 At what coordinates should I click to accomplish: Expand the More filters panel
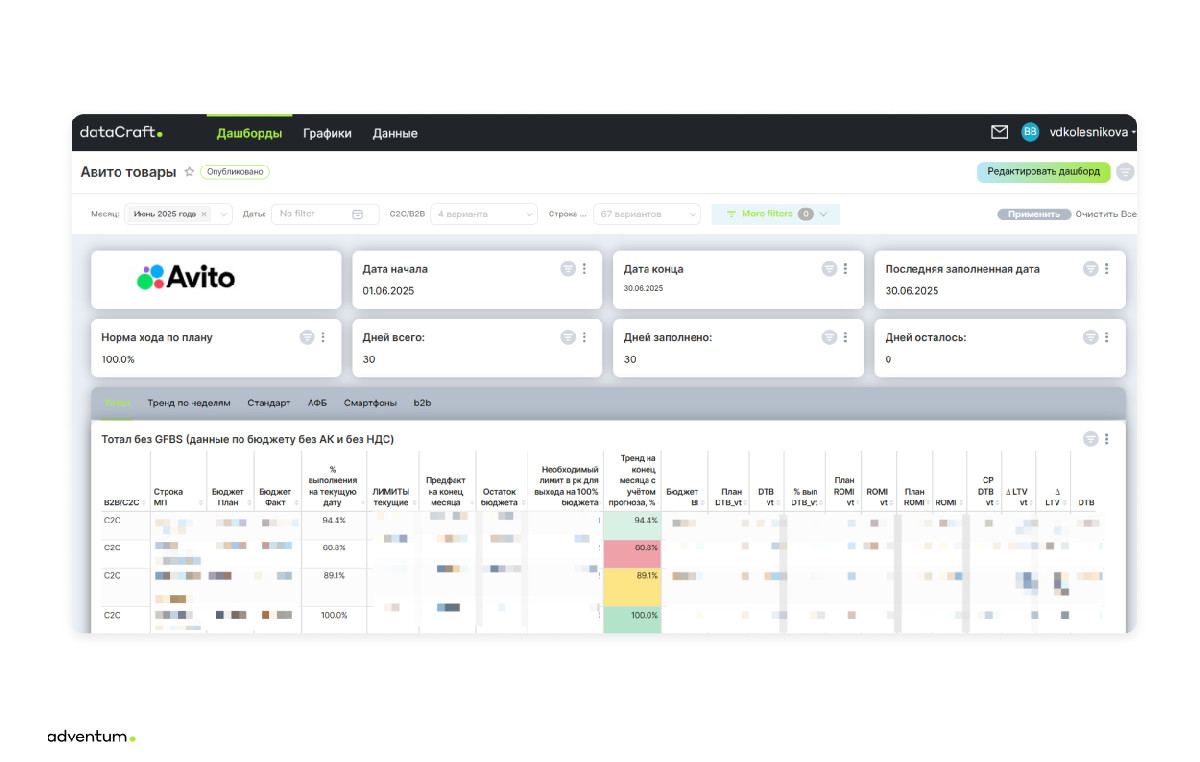click(775, 214)
